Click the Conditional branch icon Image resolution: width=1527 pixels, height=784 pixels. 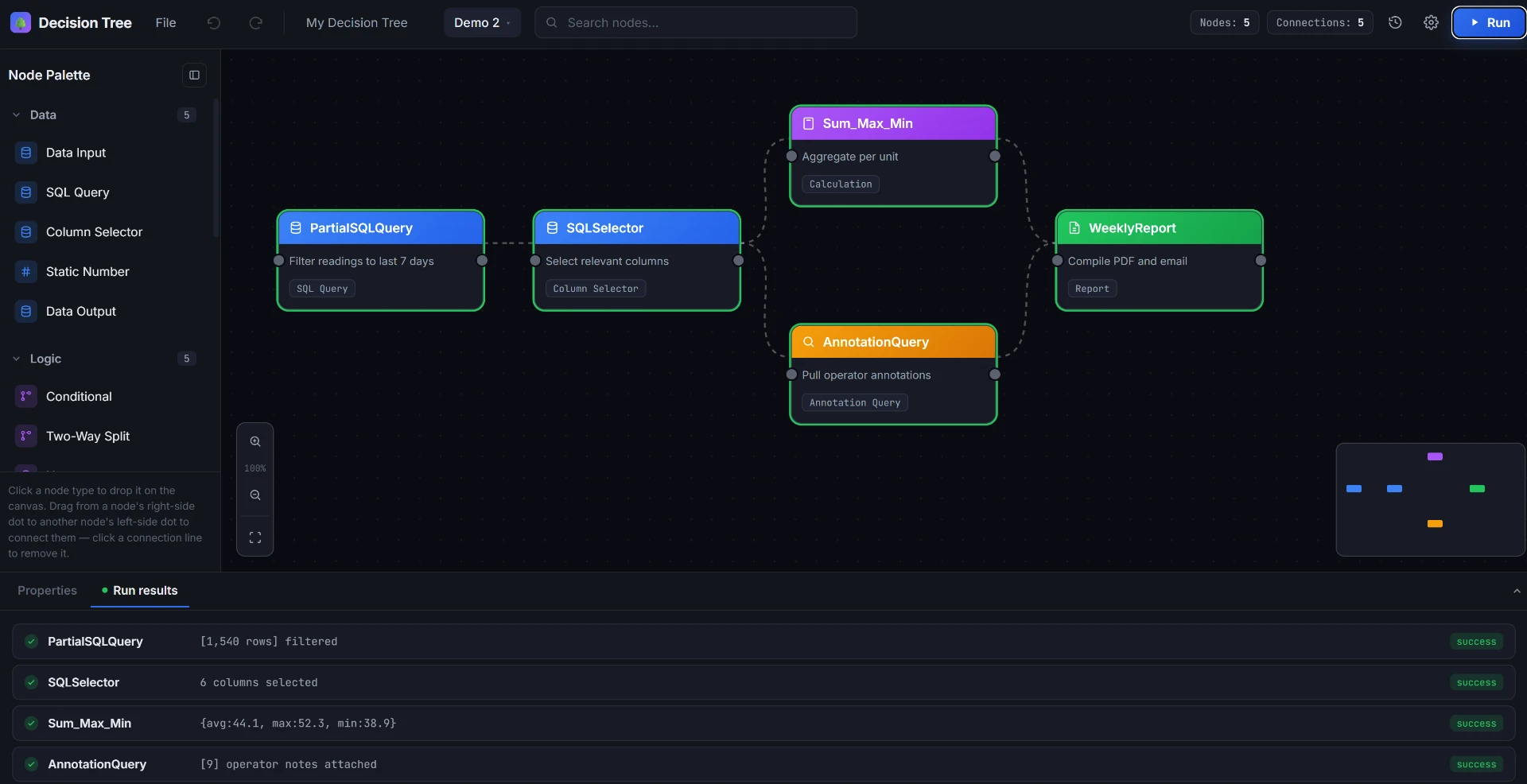pyautogui.click(x=26, y=396)
